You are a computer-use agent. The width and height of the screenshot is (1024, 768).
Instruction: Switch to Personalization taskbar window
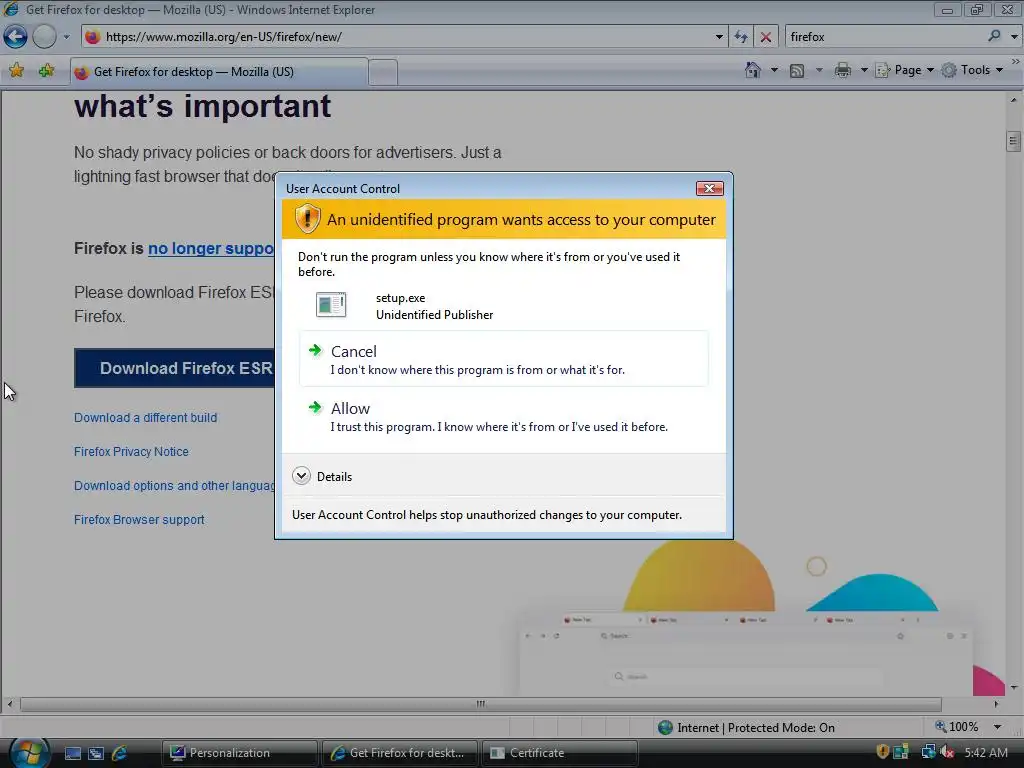click(x=240, y=753)
